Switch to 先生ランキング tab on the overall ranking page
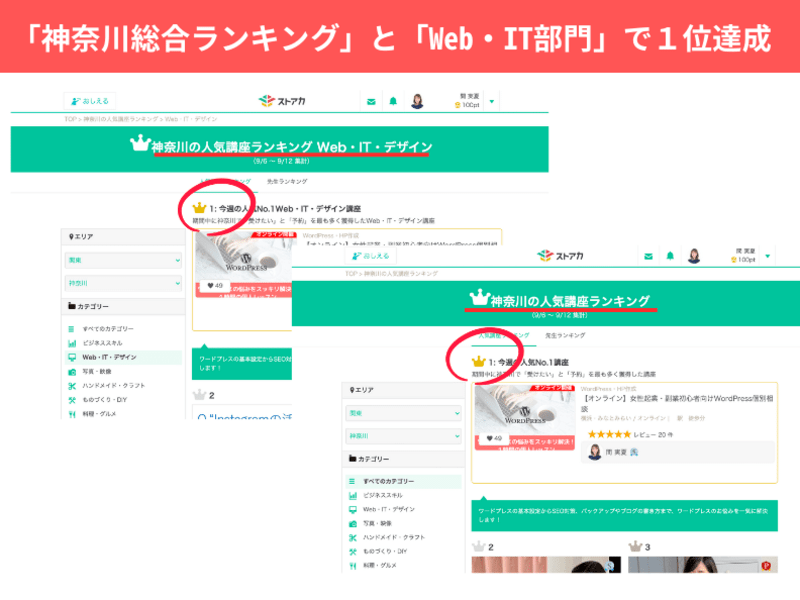The width and height of the screenshot is (800, 600). click(565, 335)
